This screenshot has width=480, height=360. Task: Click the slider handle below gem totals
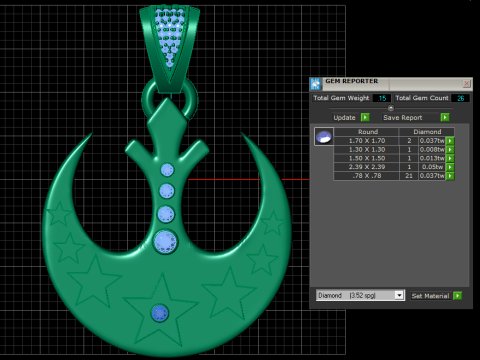(391, 108)
